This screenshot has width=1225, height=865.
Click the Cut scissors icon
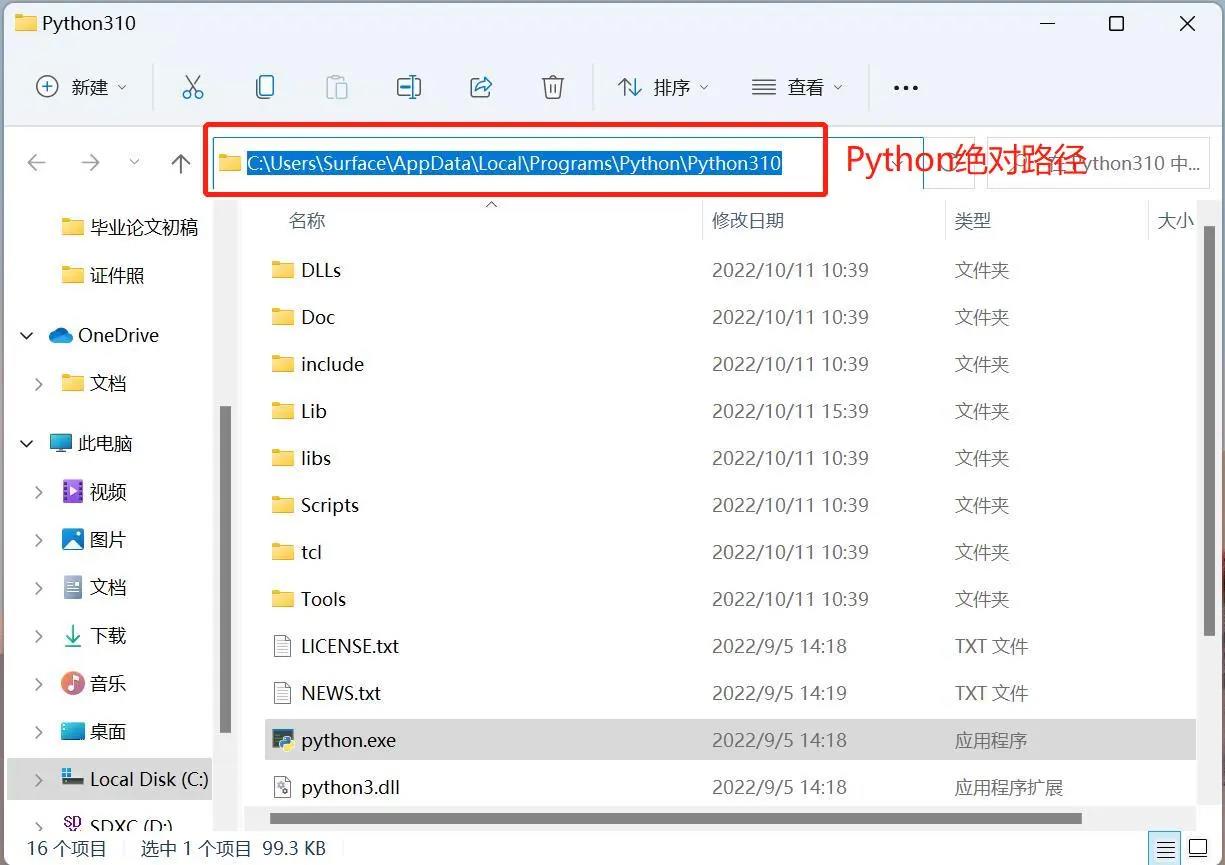point(192,87)
